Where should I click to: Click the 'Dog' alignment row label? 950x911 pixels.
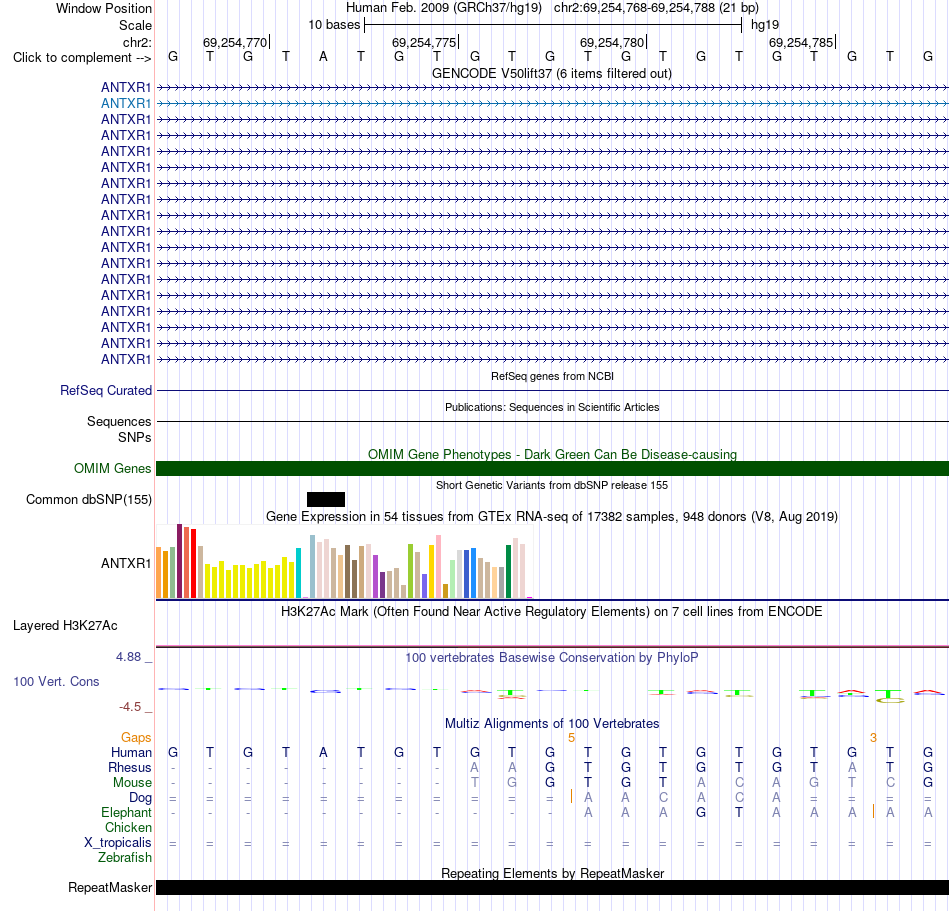140,798
